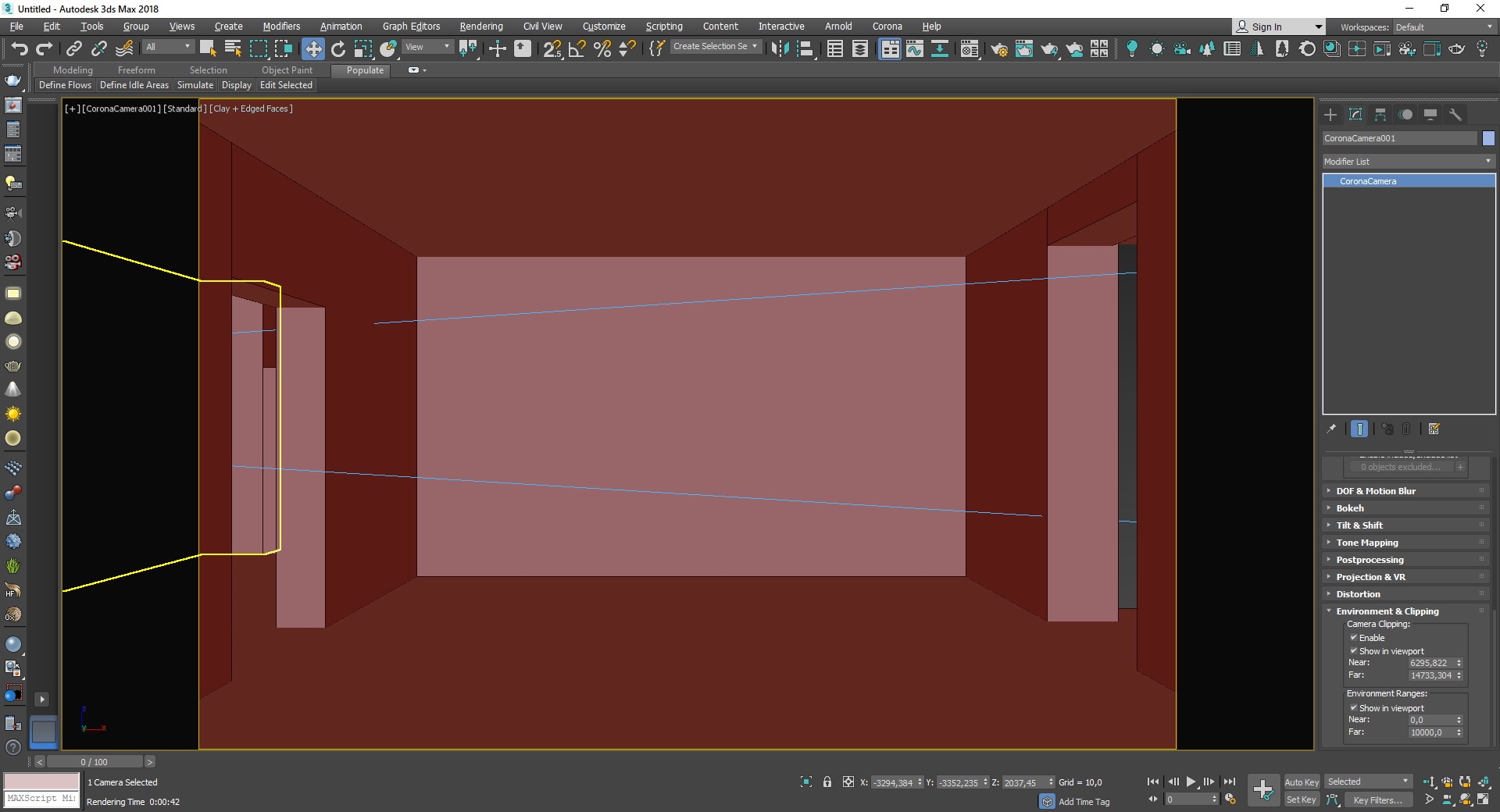This screenshot has width=1500, height=812.
Task: Click Configure Modifier Sets icon
Action: (1434, 429)
